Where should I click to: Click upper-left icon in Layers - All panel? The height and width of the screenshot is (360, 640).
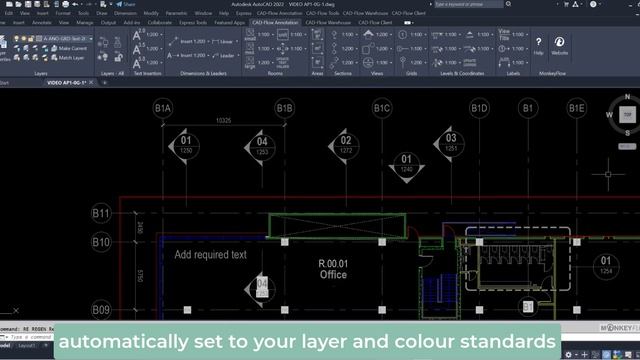coord(103,42)
